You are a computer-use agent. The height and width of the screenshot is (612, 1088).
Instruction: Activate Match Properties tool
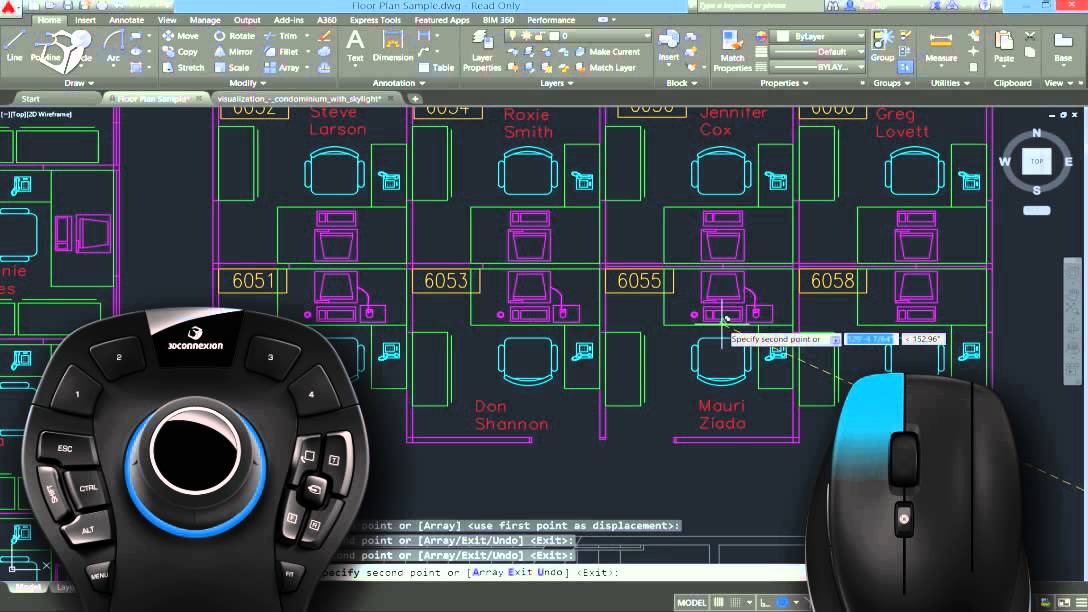coord(732,51)
